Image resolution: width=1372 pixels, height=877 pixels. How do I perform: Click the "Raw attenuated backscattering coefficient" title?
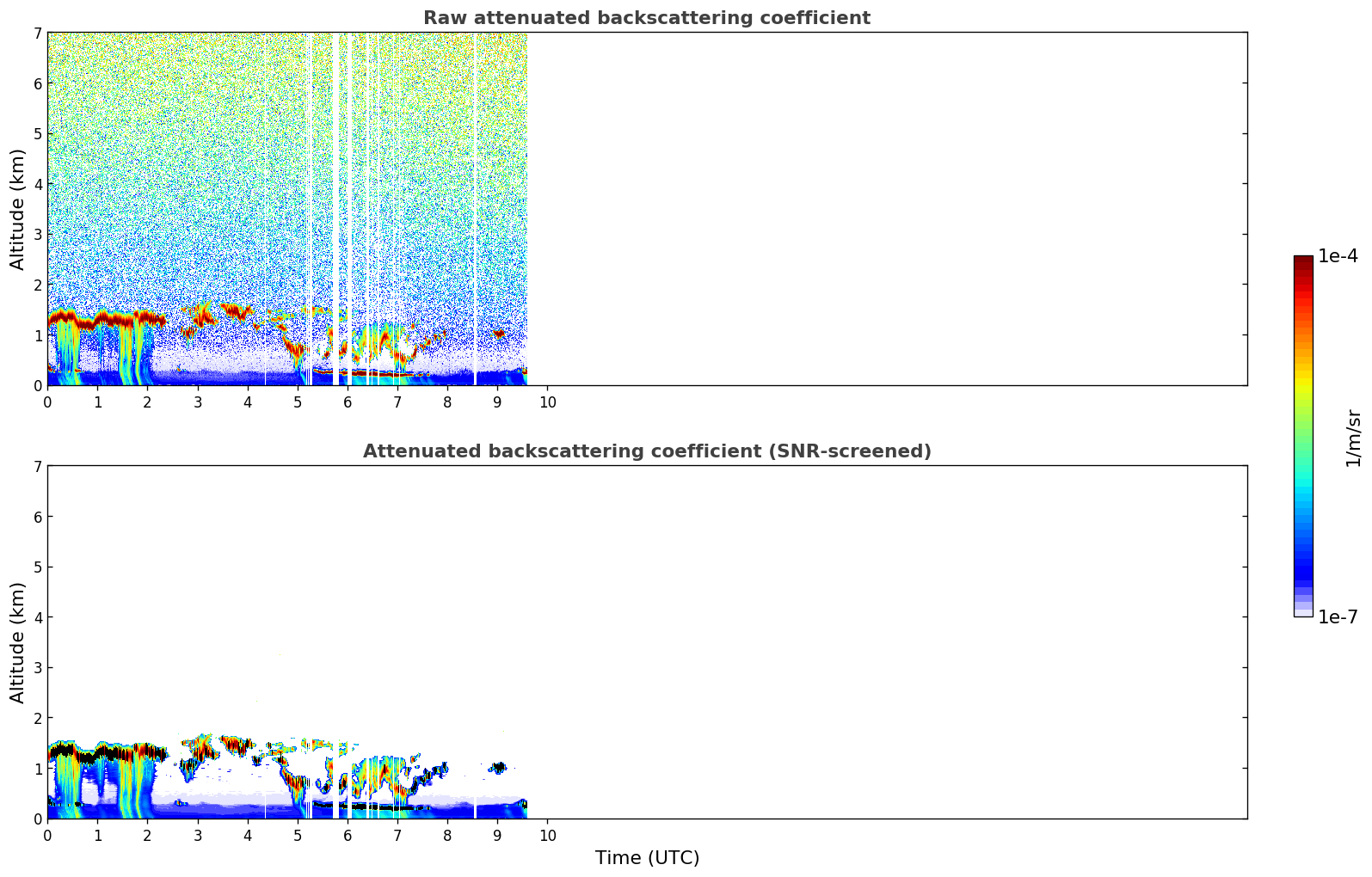pyautogui.click(x=647, y=18)
